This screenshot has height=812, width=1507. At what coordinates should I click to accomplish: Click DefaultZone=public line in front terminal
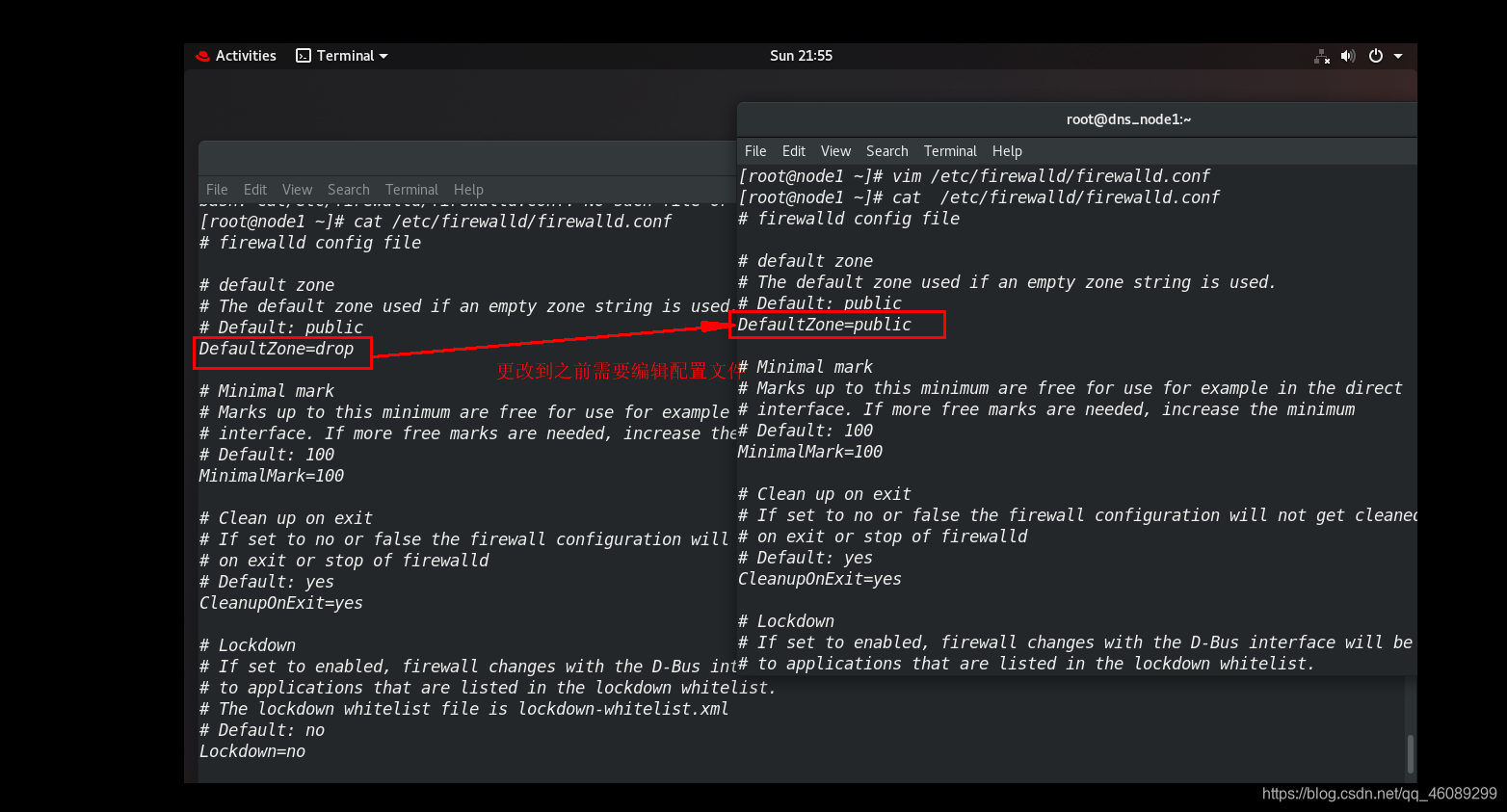tap(824, 325)
